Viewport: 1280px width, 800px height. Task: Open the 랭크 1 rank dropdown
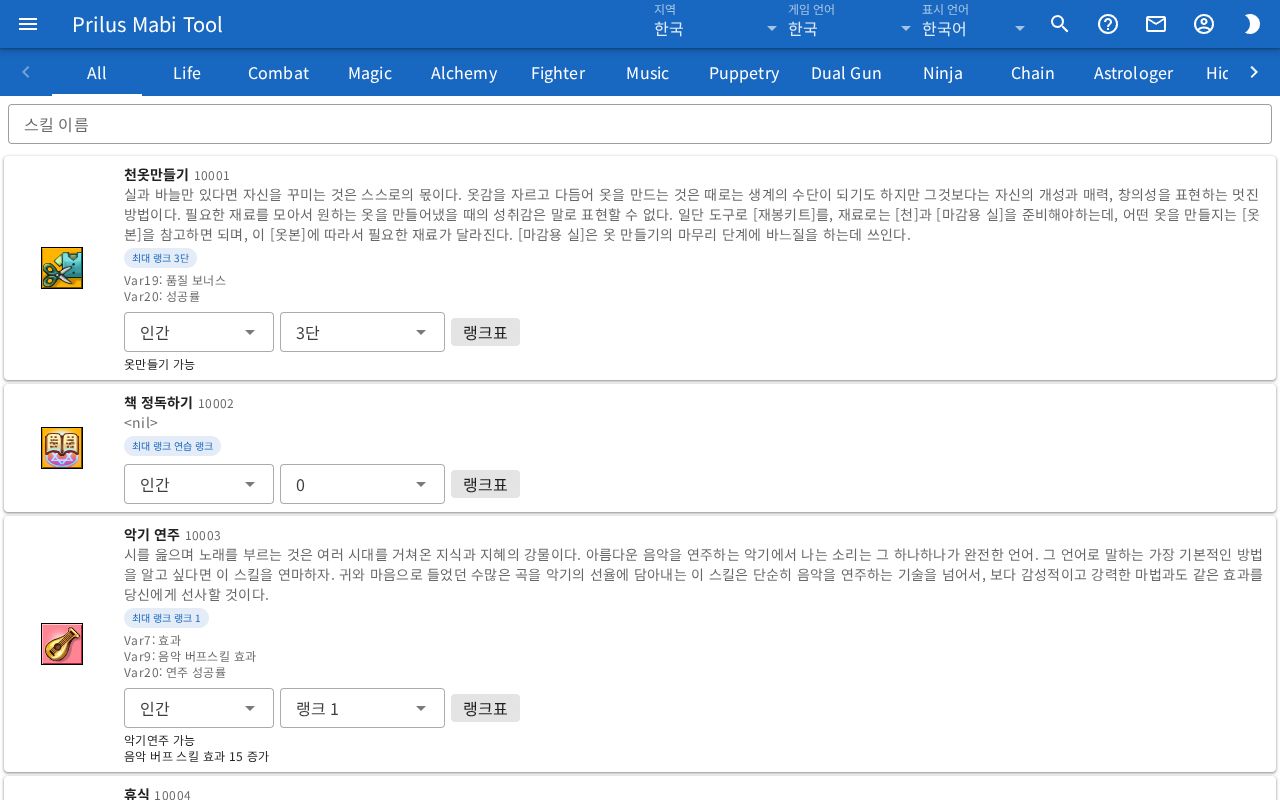[362, 708]
